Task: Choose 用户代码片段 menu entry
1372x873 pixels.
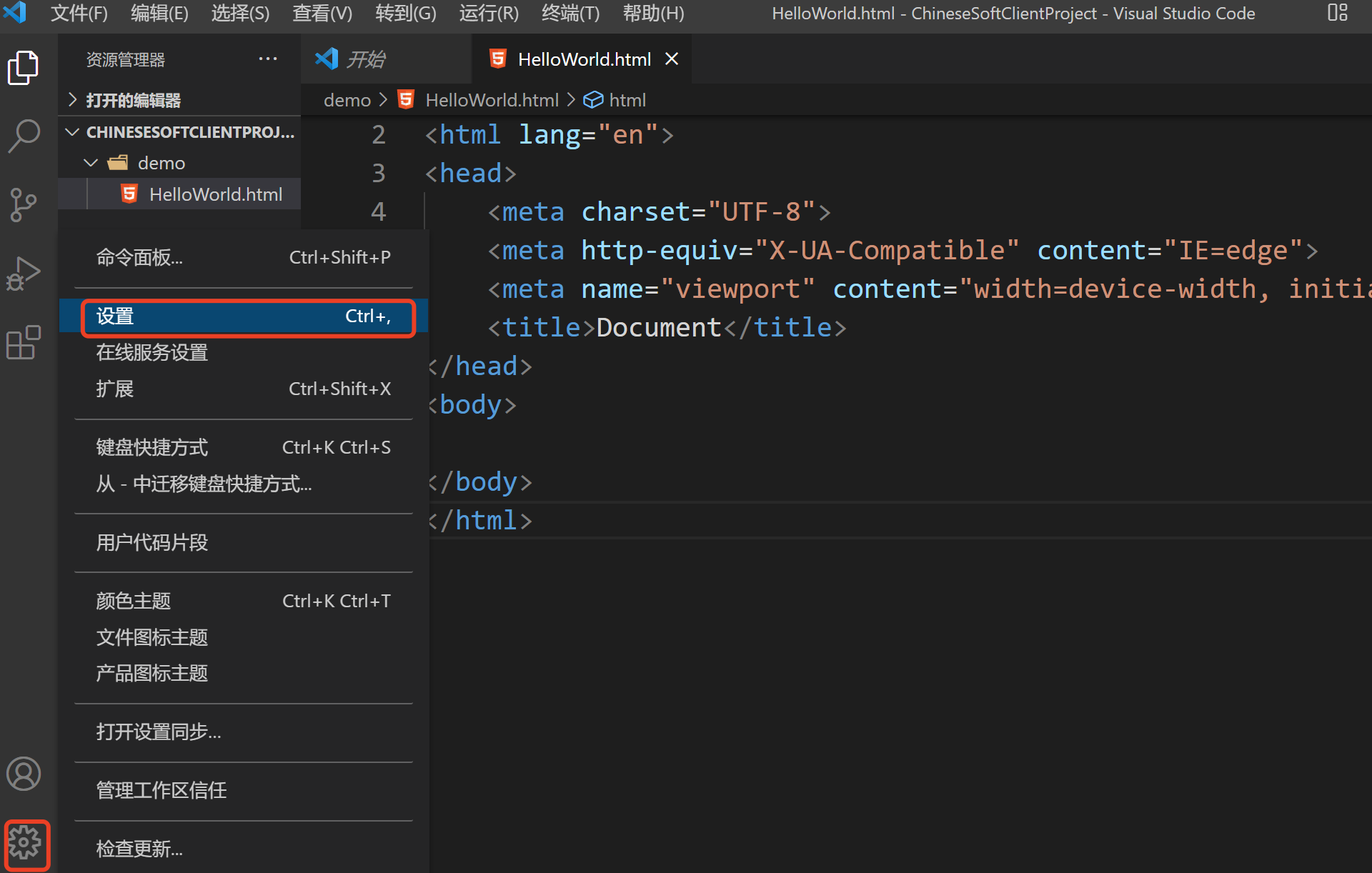Action: (x=244, y=542)
